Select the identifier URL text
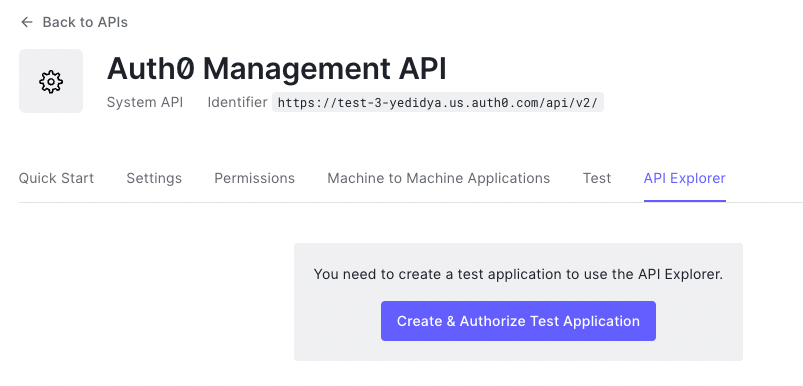Viewport: 803px width, 386px height. coord(438,102)
